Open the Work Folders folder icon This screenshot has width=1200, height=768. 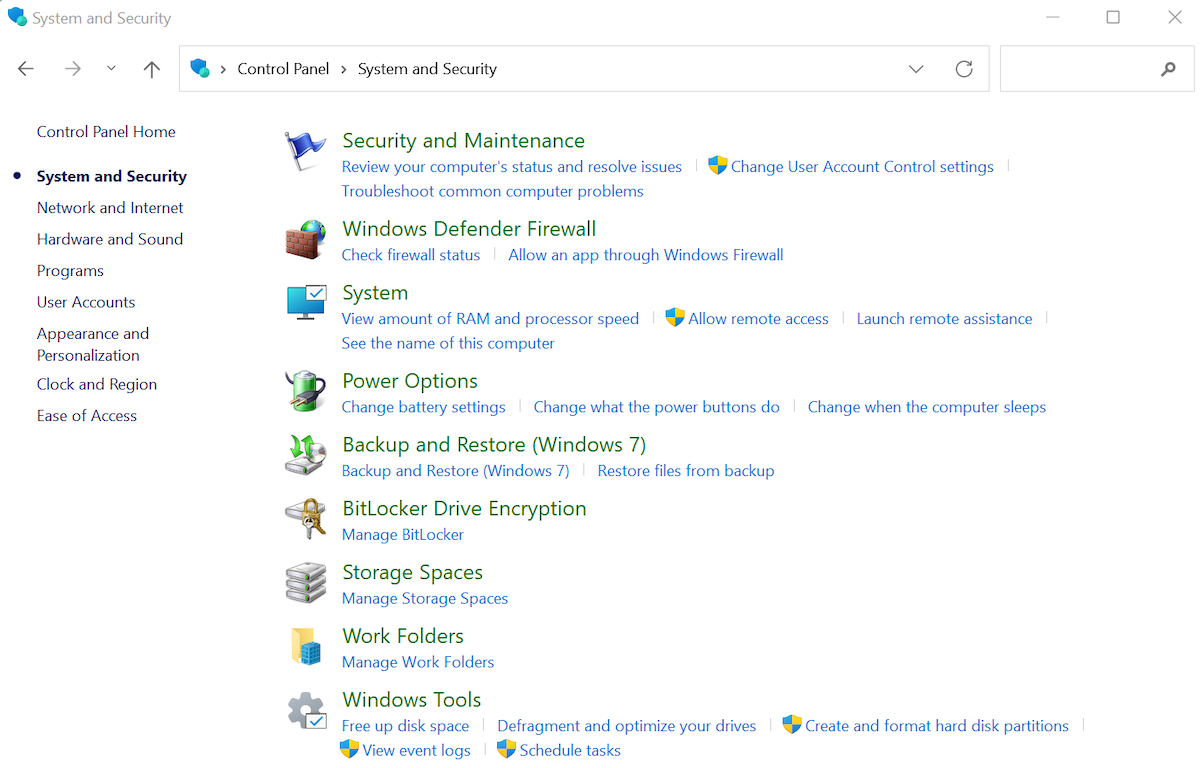tap(305, 646)
